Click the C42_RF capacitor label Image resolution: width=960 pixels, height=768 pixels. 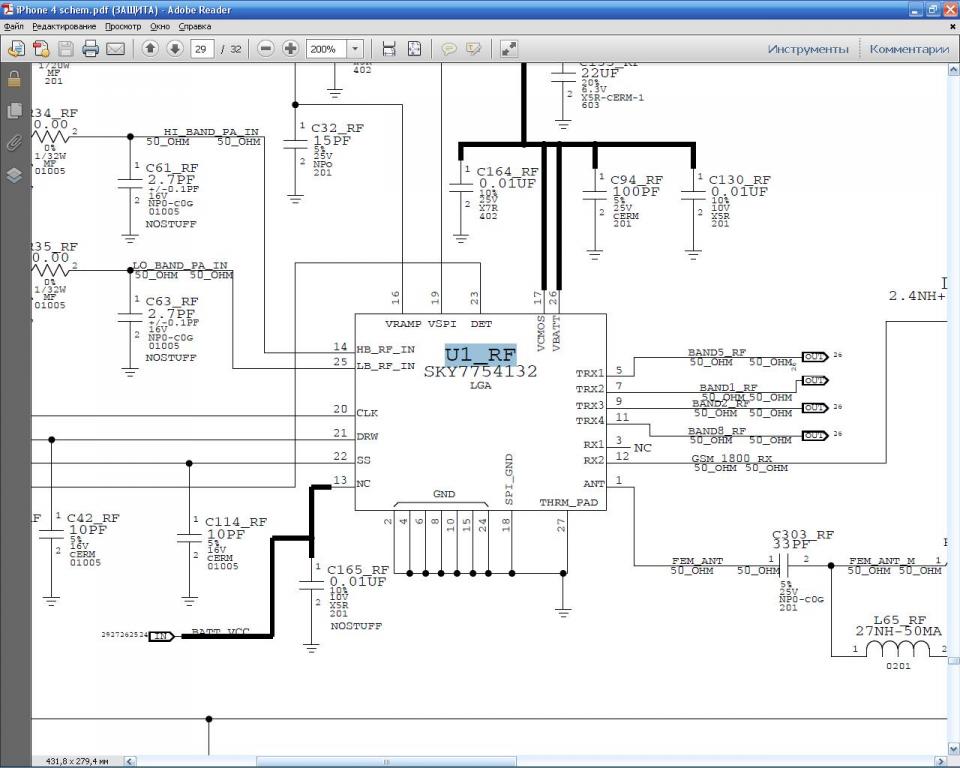[93, 518]
